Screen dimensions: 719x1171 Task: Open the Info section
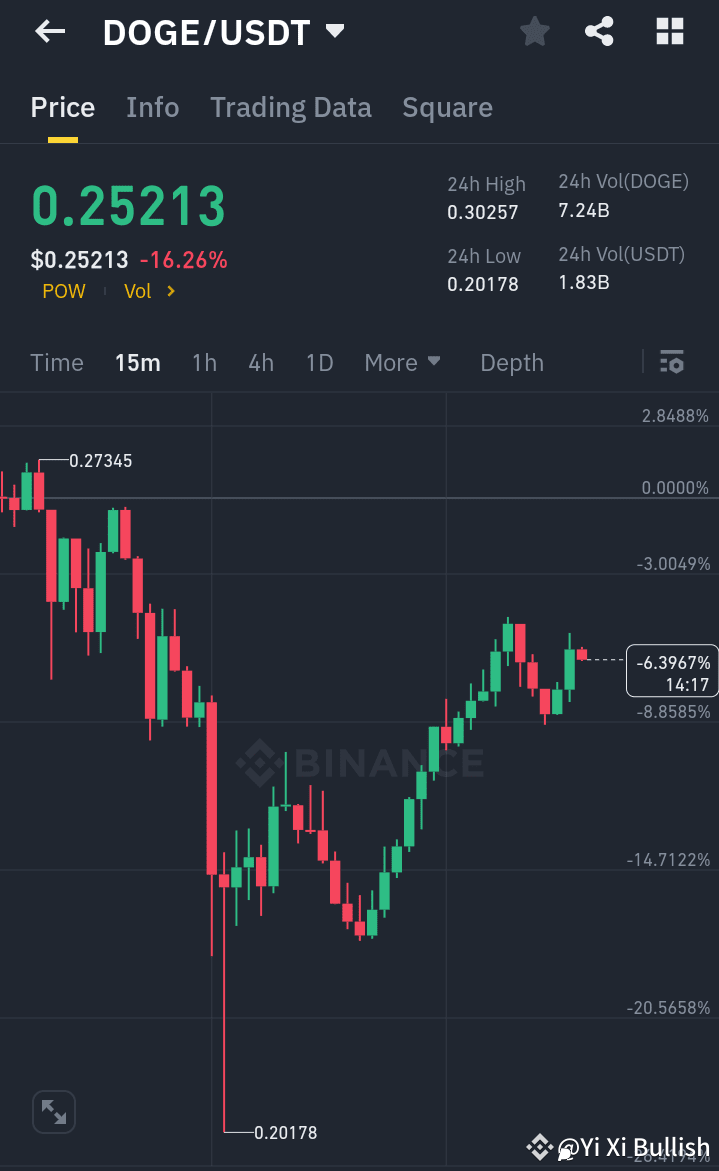(x=152, y=107)
